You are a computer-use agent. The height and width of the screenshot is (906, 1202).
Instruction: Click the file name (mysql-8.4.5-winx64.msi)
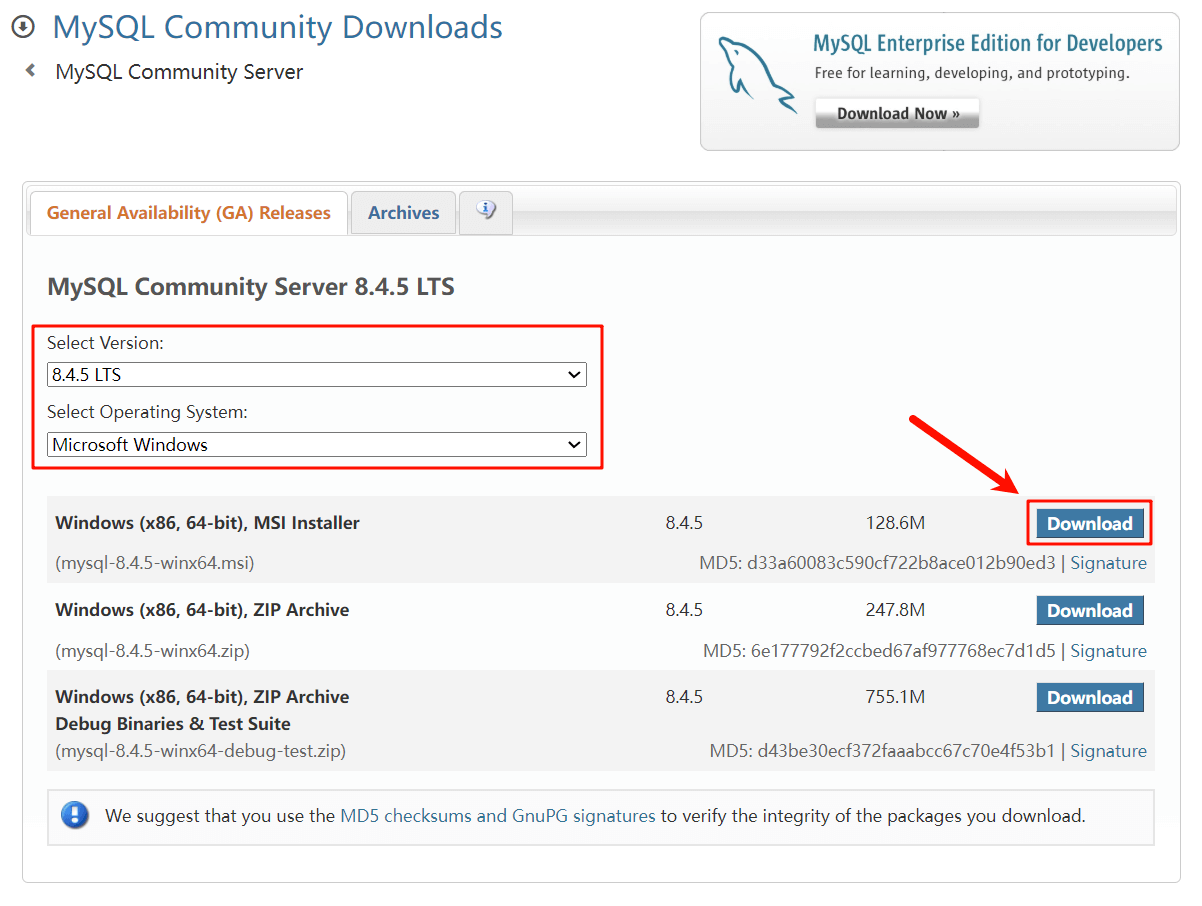[155, 563]
